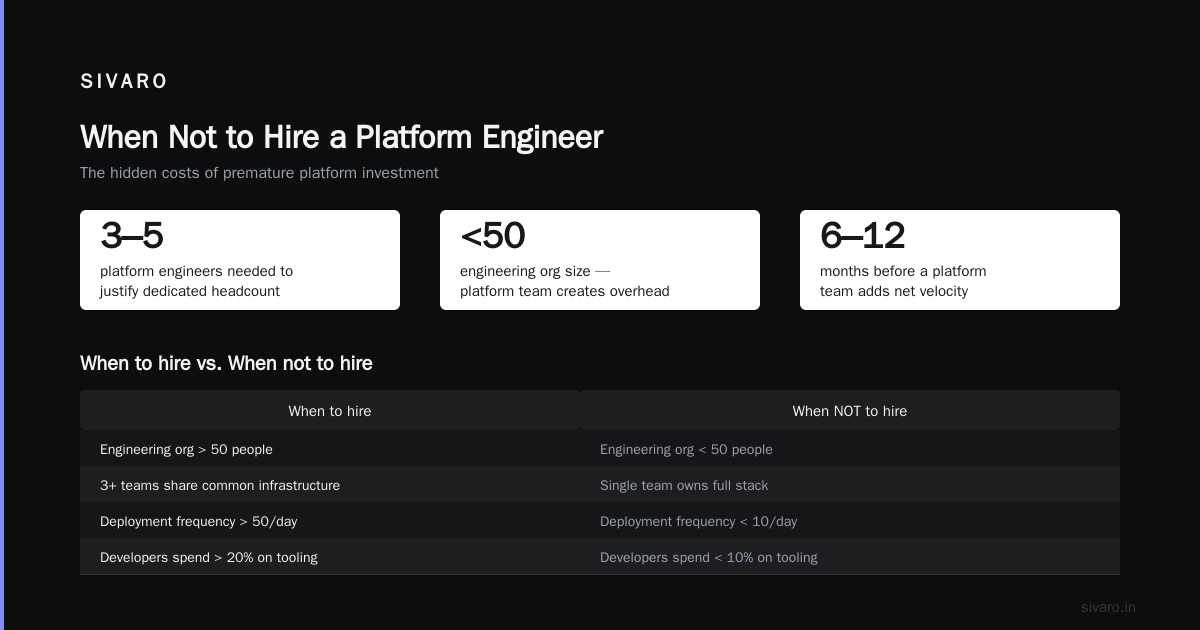Select the When to hire column header
The width and height of the screenshot is (1200, 630).
click(x=330, y=411)
